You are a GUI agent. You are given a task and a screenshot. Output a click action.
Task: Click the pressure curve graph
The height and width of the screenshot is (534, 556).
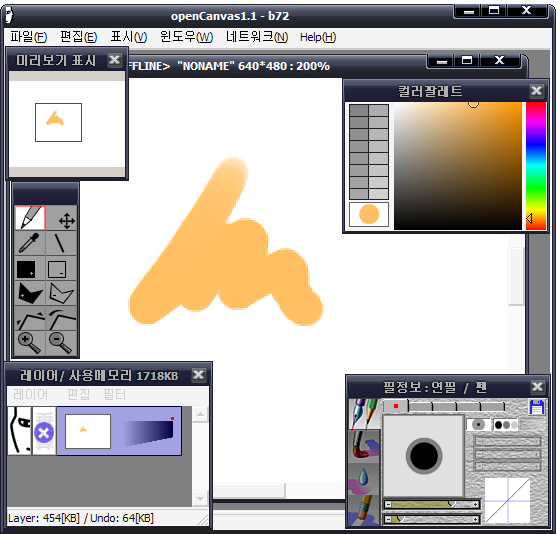[x=507, y=501]
